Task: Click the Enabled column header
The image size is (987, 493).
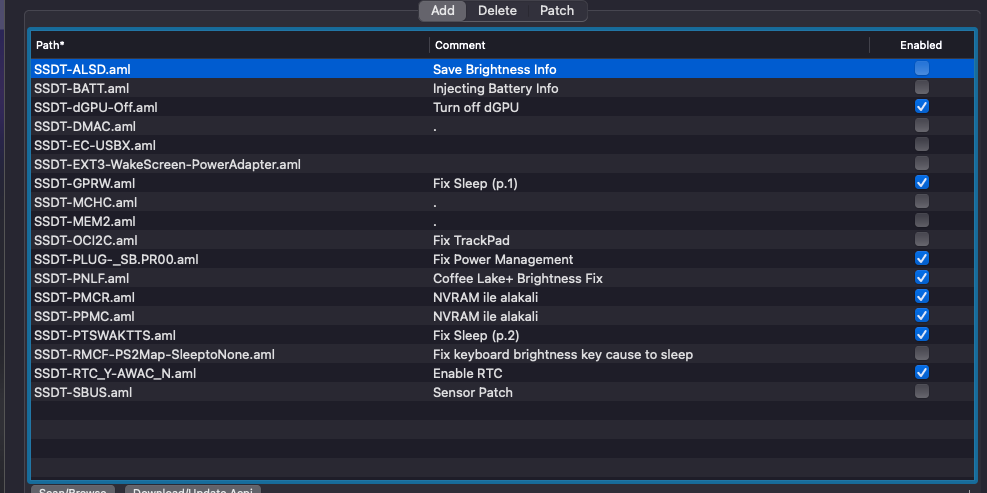Action: pos(920,45)
